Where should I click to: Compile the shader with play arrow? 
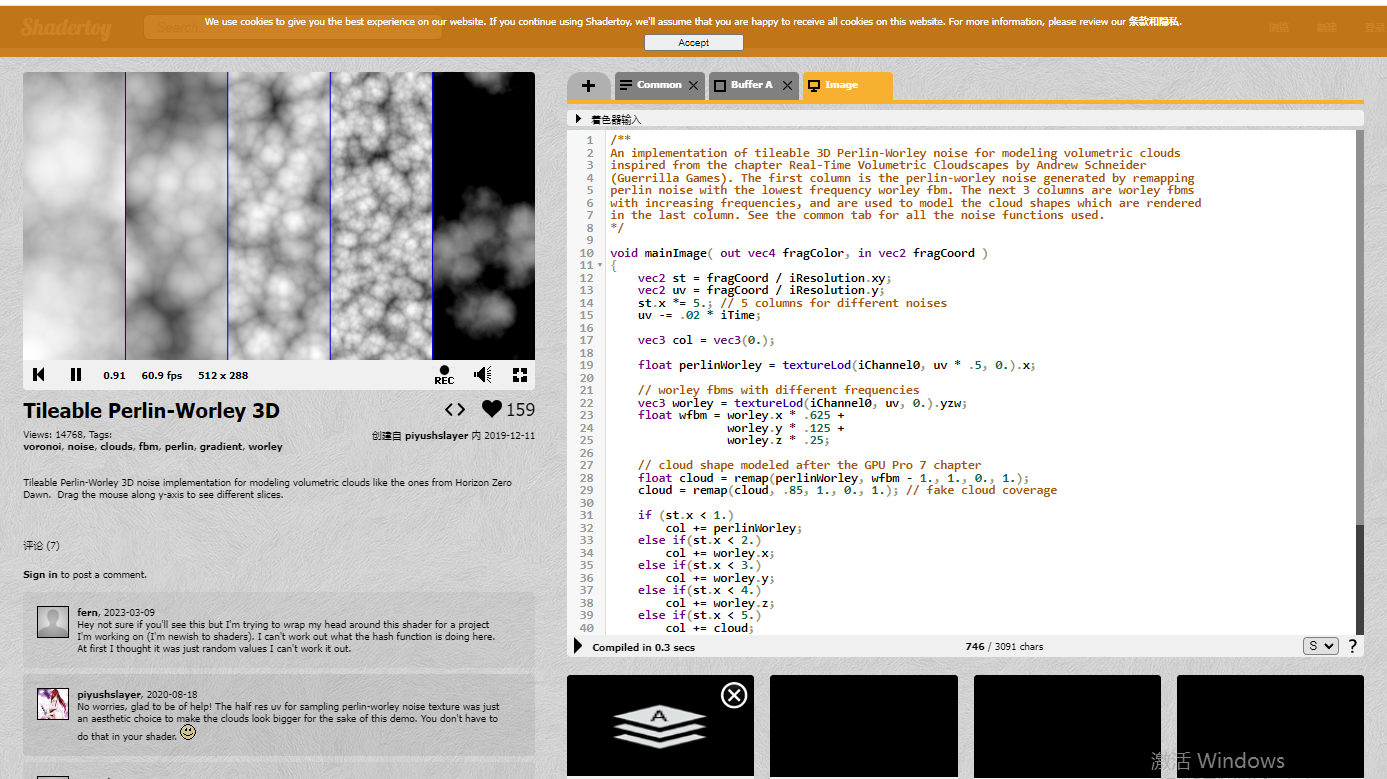tap(578, 647)
